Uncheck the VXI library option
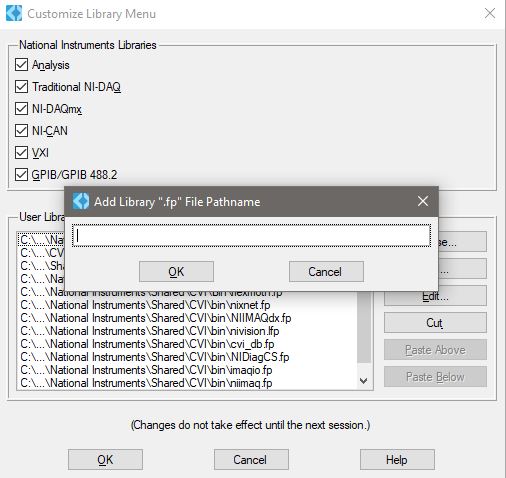 (x=21, y=153)
